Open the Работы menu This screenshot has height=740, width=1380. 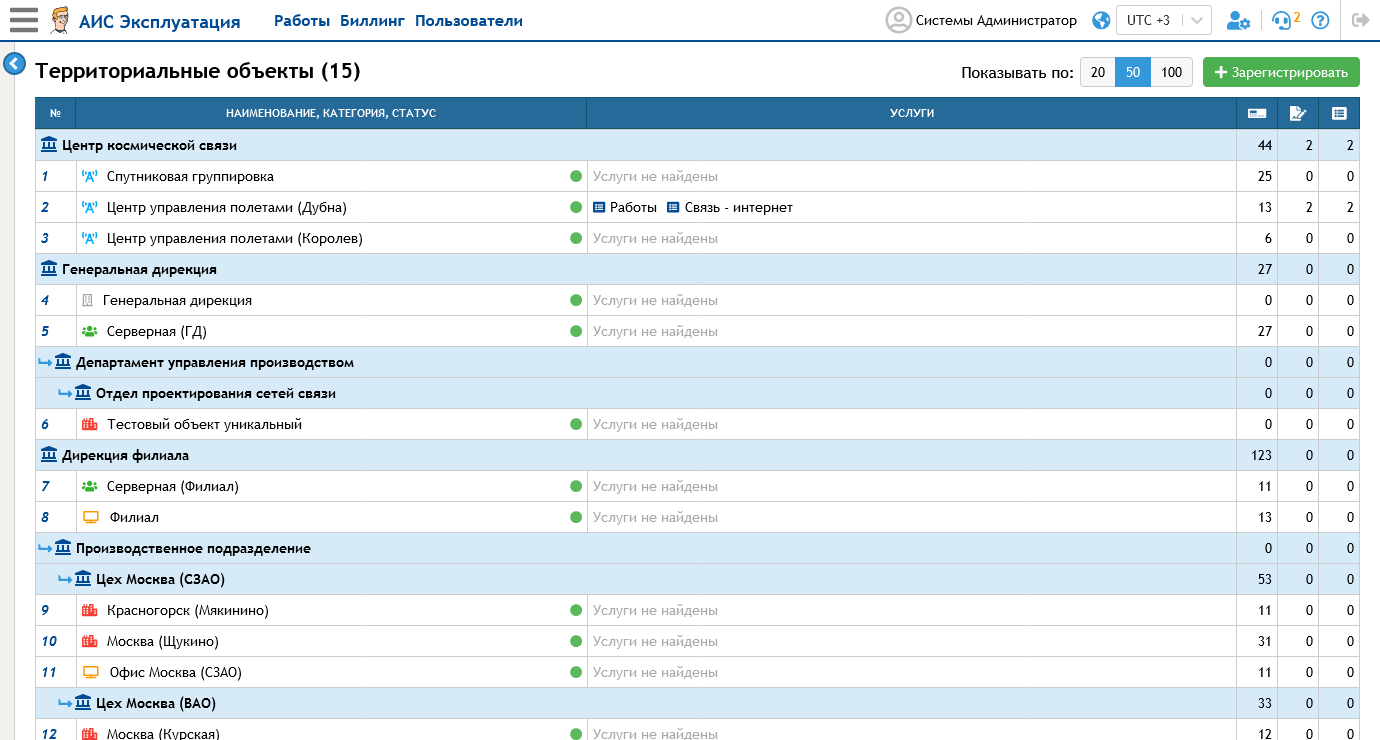click(x=302, y=21)
